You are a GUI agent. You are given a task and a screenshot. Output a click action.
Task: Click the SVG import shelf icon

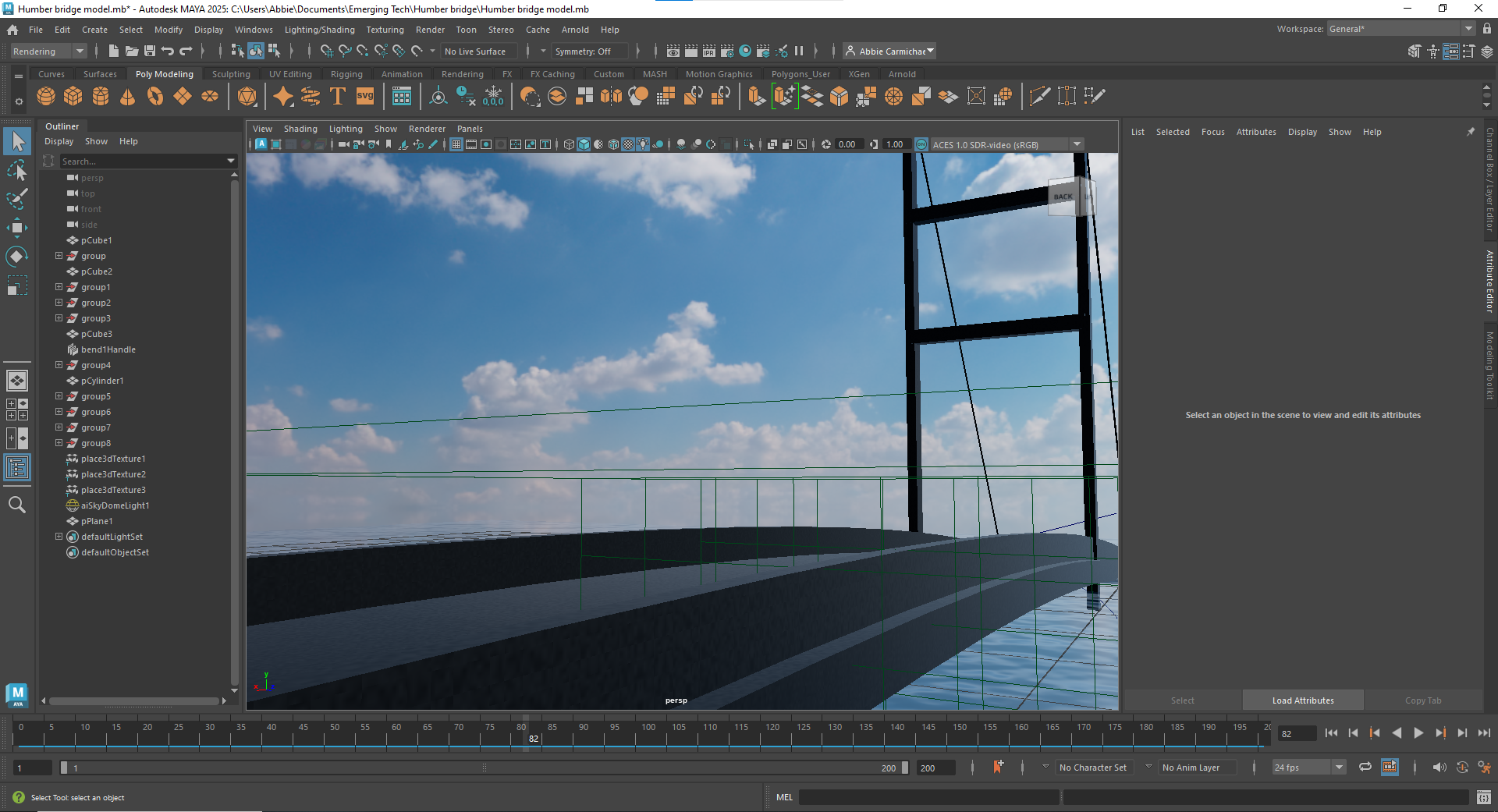365,96
